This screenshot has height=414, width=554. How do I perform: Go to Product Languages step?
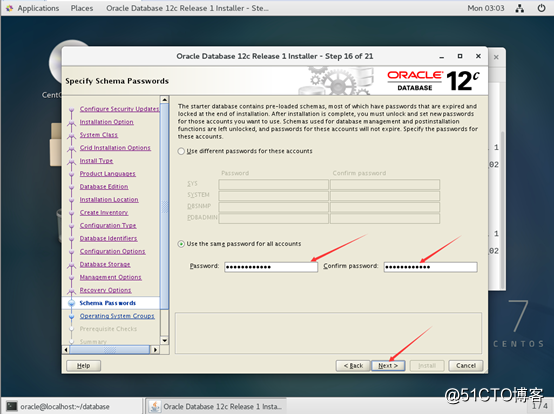tap(107, 174)
